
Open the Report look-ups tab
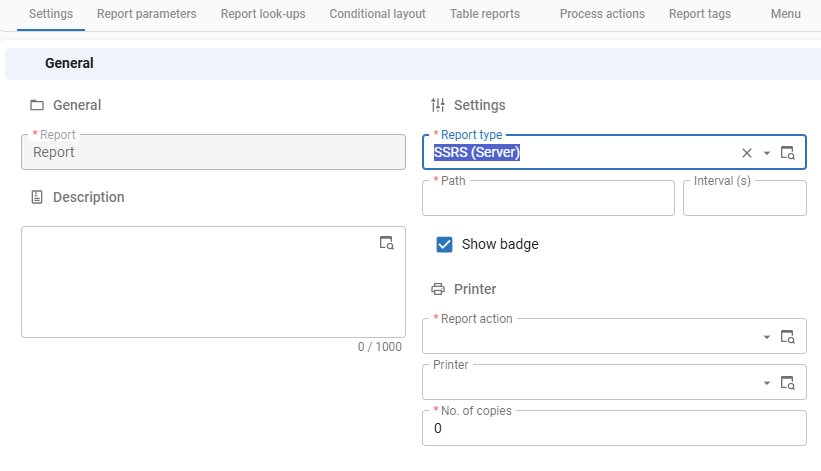point(263,14)
